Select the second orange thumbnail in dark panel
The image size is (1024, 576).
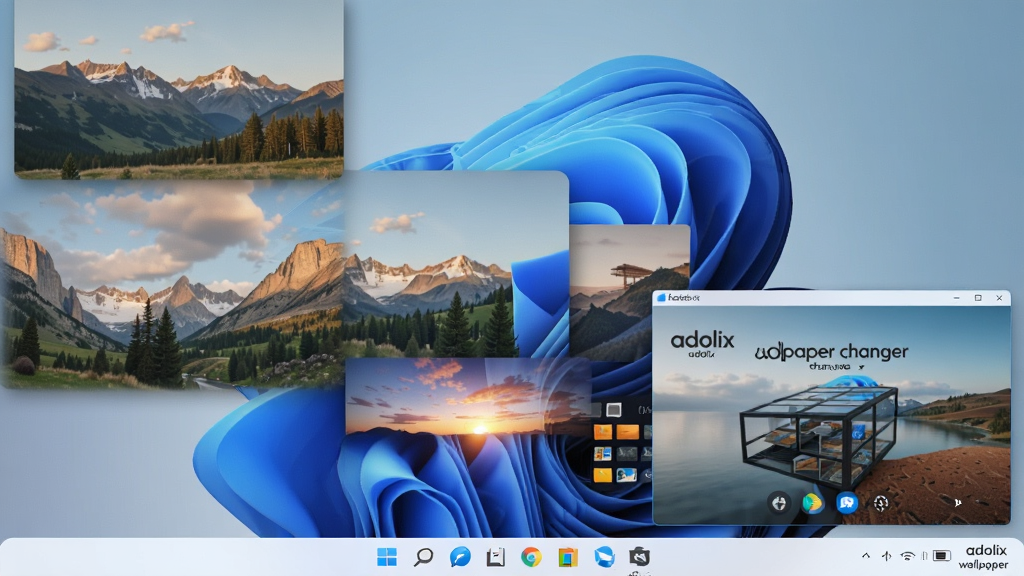point(628,432)
